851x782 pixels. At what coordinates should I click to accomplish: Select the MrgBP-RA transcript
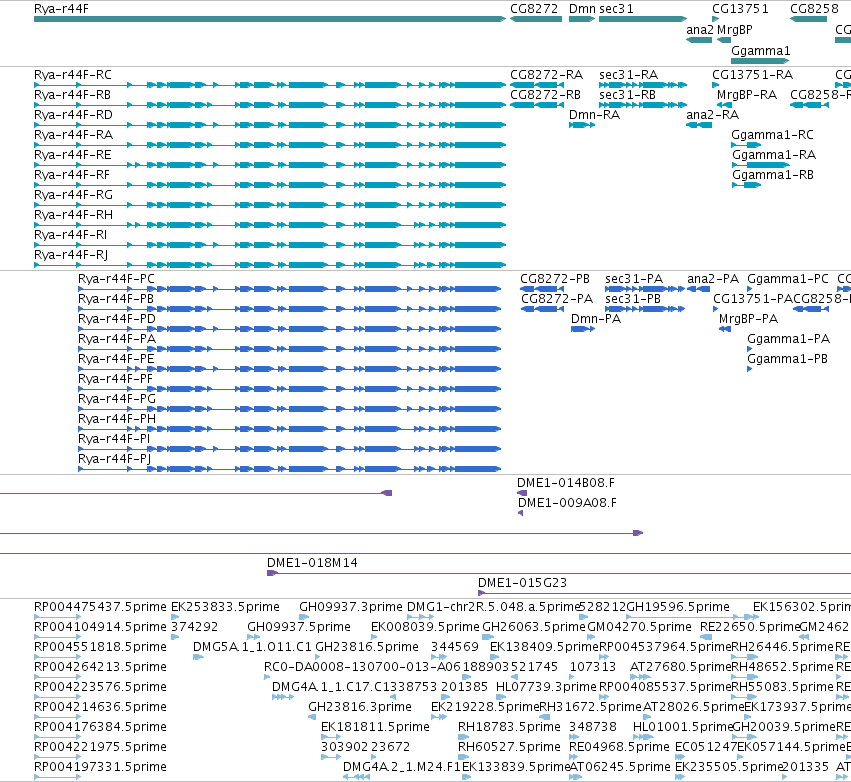coord(724,105)
